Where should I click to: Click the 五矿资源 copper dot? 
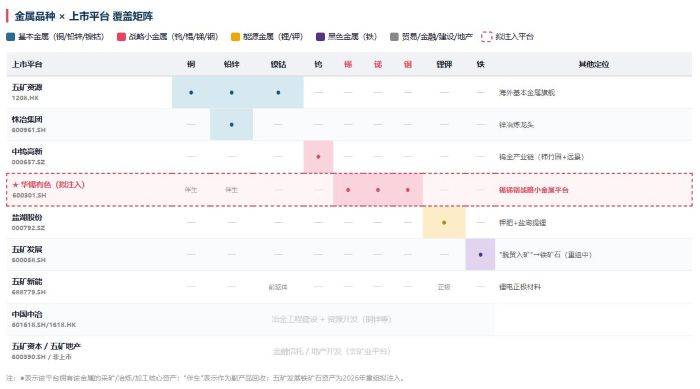[191, 92]
